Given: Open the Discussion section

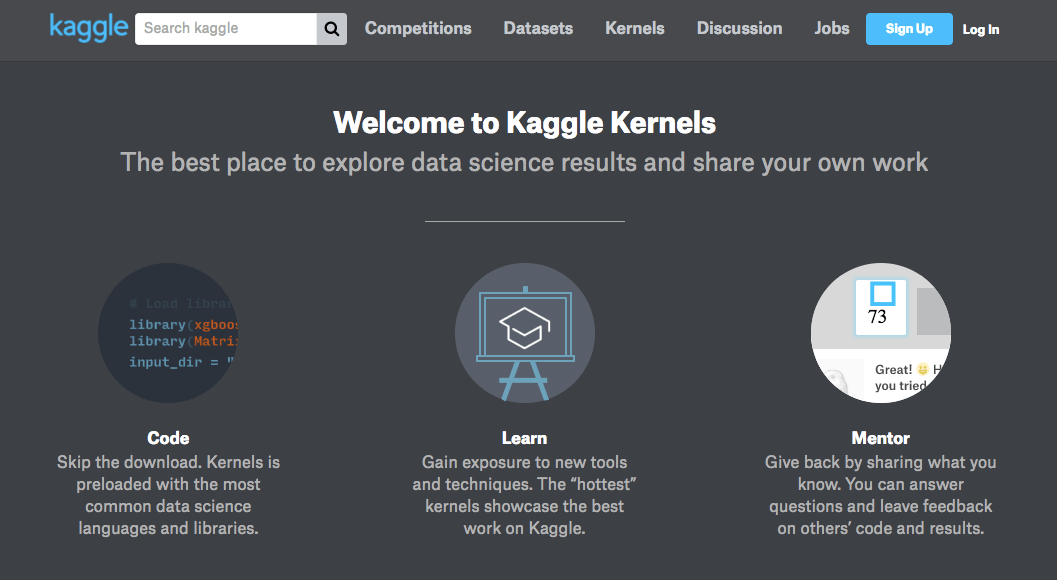Looking at the screenshot, I should point(740,29).
